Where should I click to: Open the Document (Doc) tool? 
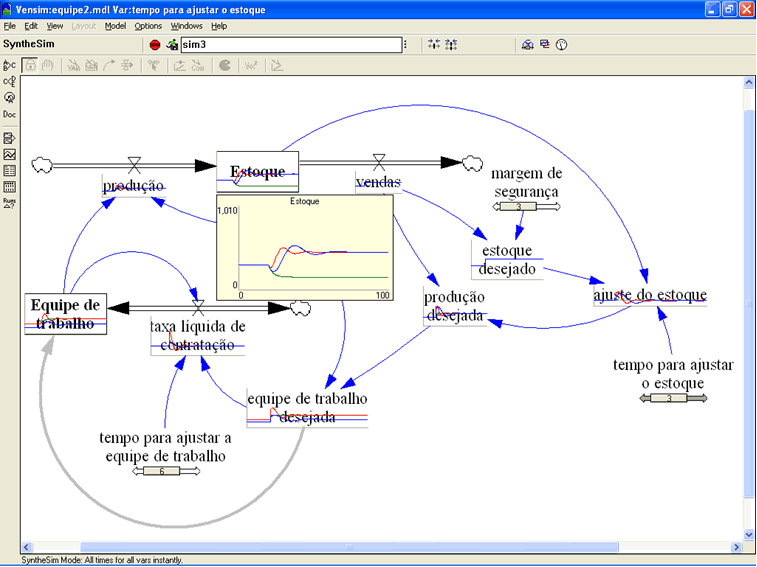pos(9,114)
